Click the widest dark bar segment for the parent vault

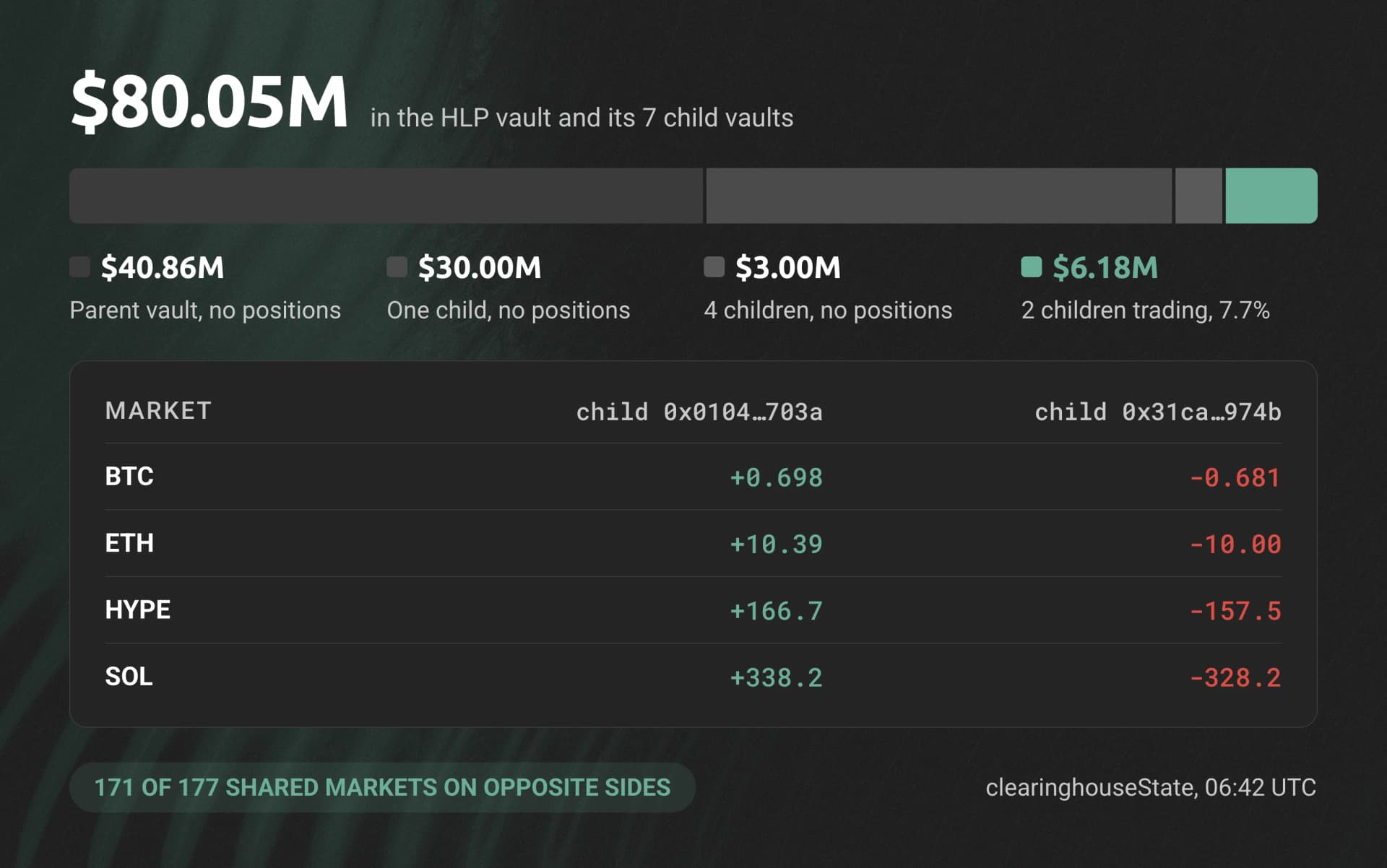pos(386,196)
